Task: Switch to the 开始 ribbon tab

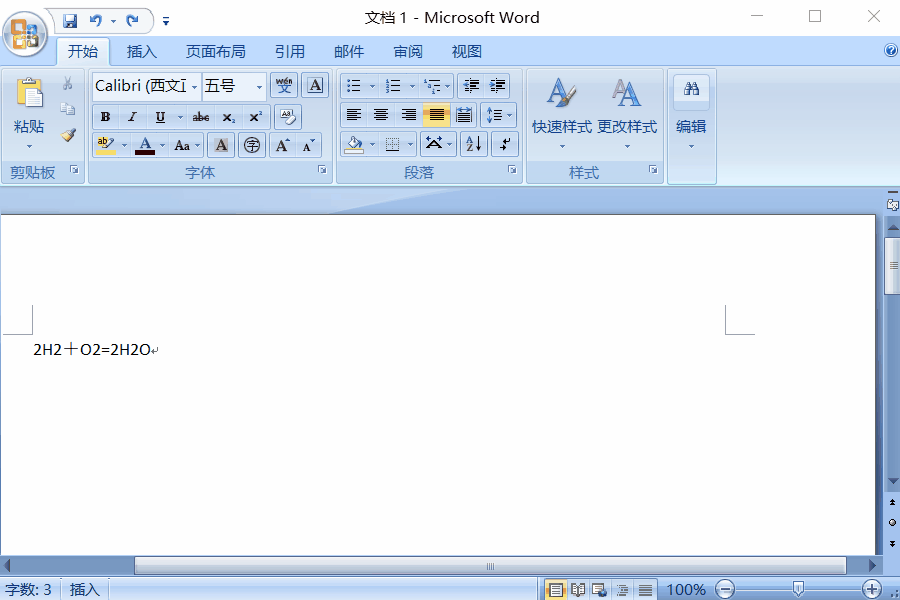Action: point(83,52)
